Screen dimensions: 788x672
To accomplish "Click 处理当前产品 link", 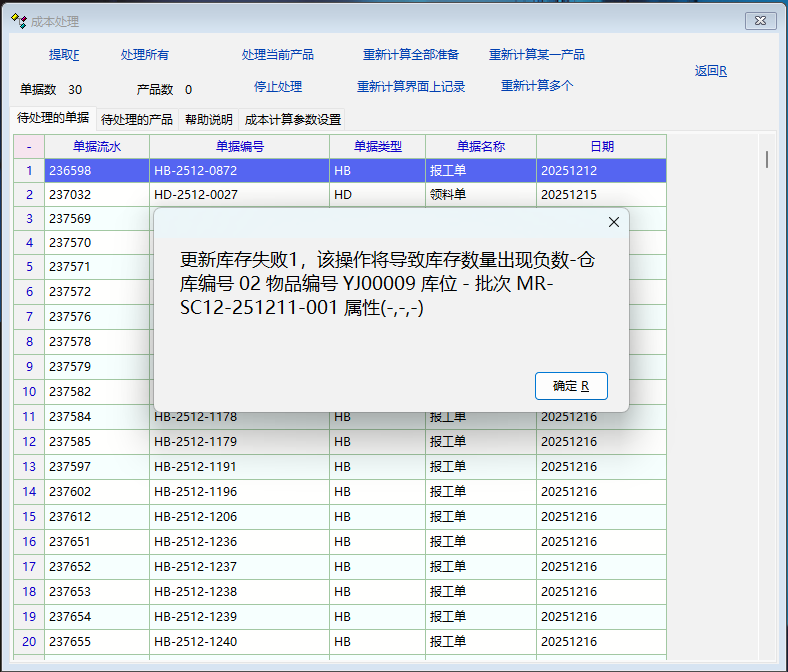I will 278,55.
